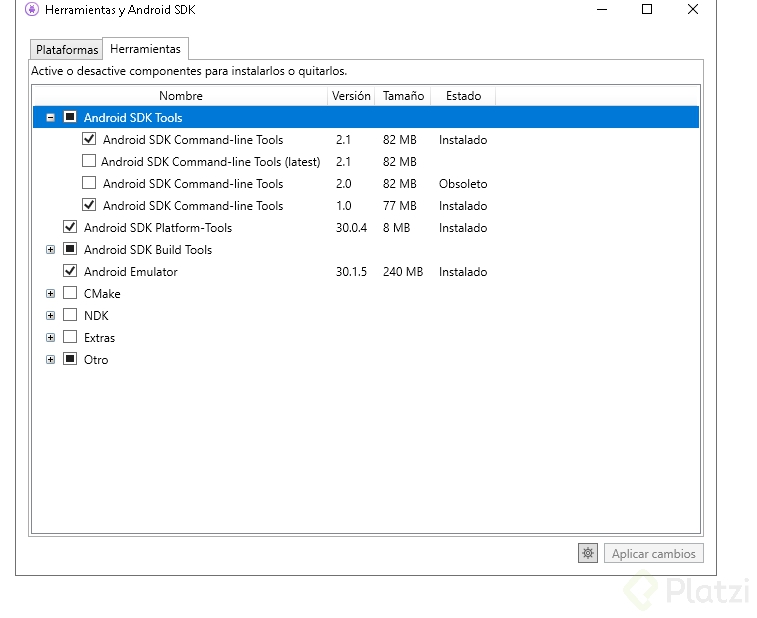This screenshot has height=618, width=757.
Task: Sort by the Estado column header
Action: coord(463,96)
